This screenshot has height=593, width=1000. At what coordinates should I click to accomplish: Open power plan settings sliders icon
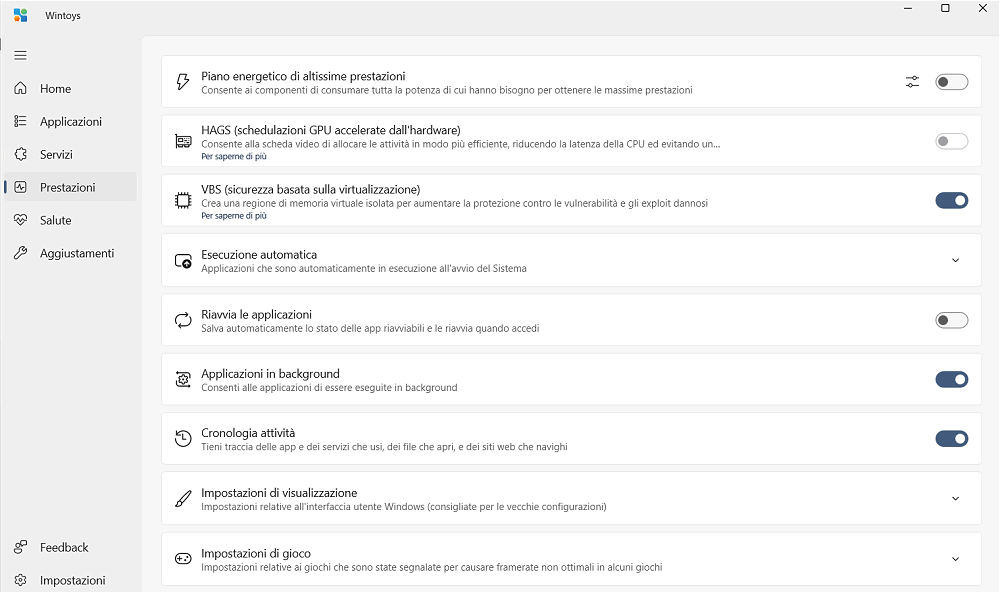[x=912, y=82]
